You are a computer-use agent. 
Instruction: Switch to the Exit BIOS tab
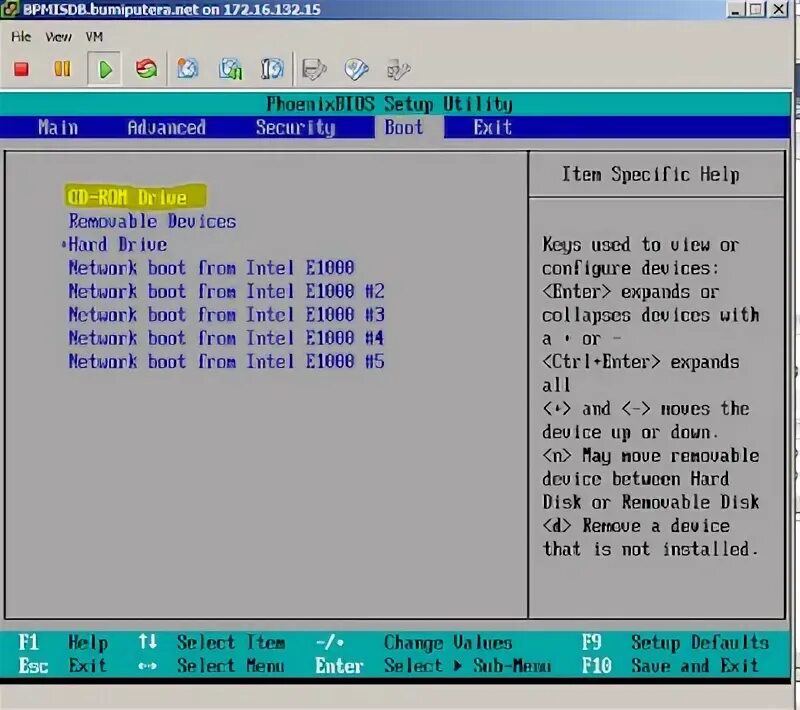492,128
